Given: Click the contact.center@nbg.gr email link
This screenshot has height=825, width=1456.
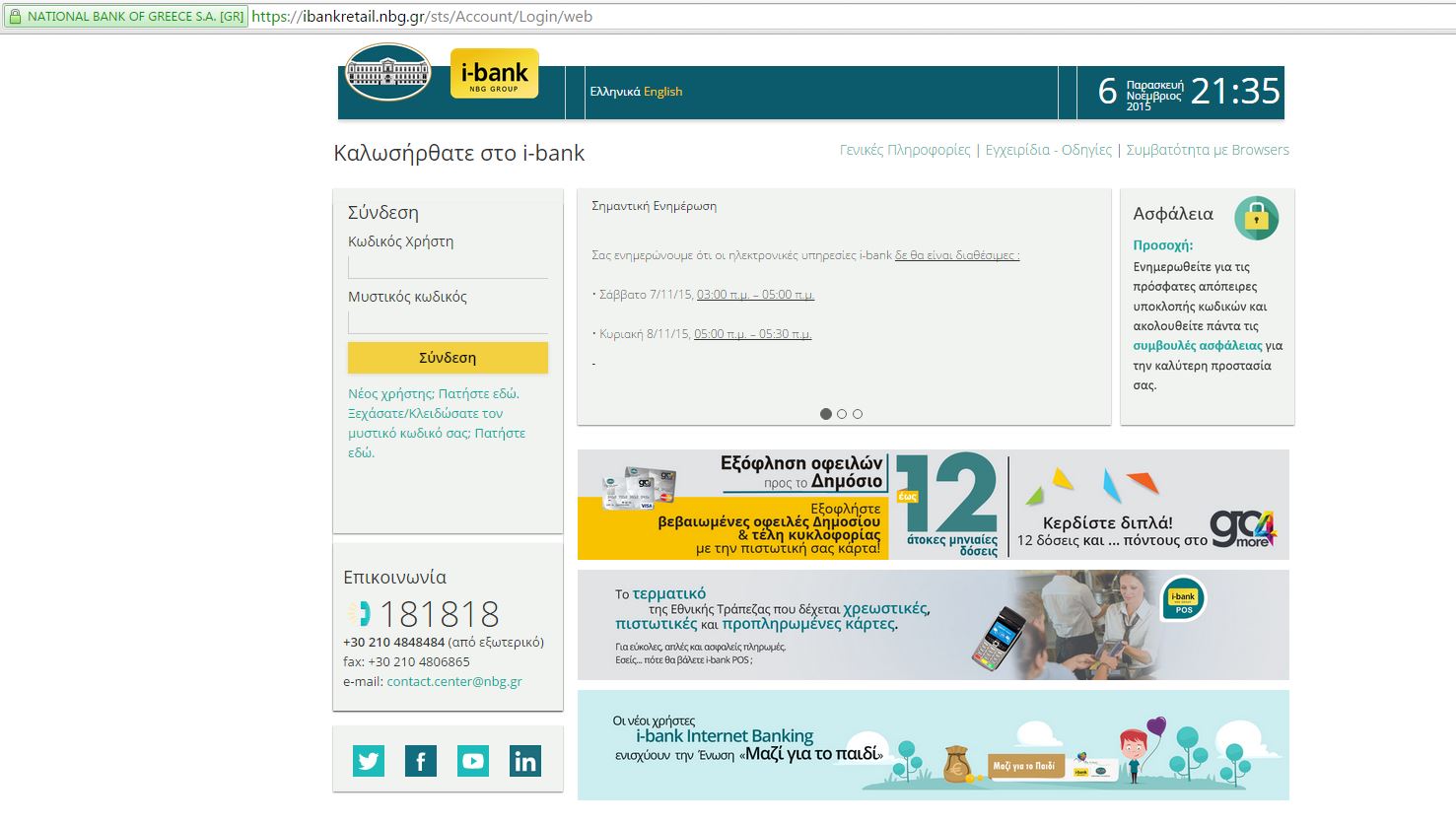Looking at the screenshot, I should [x=454, y=681].
